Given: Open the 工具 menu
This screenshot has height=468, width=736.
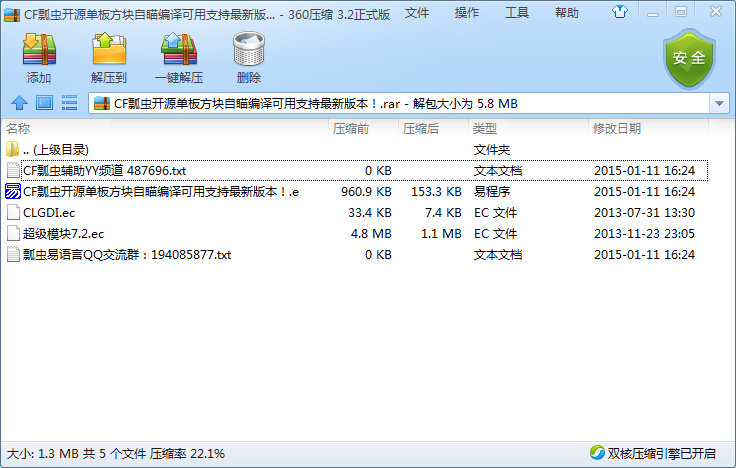Looking at the screenshot, I should coord(517,12).
